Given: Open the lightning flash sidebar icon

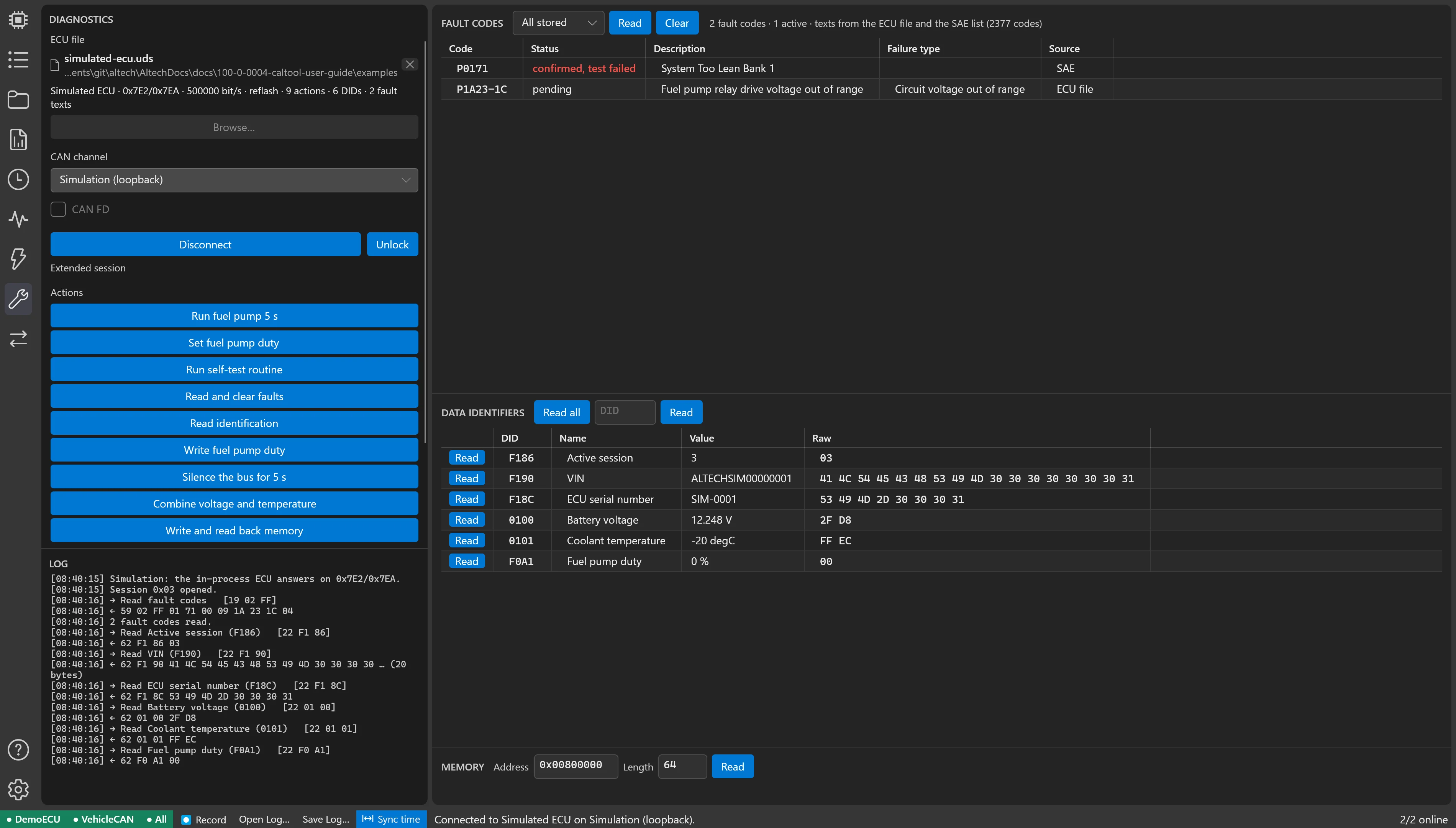Looking at the screenshot, I should point(18,259).
